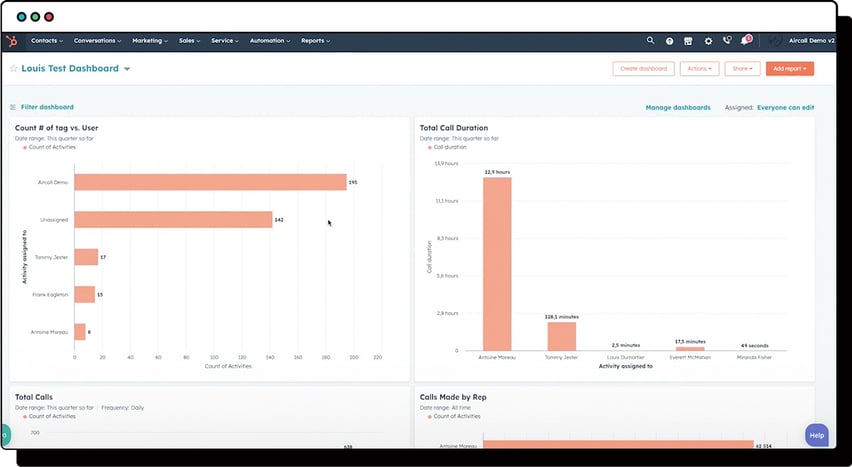This screenshot has height=467, width=852.
Task: Click the Total Call Duration report title
Action: 454,128
